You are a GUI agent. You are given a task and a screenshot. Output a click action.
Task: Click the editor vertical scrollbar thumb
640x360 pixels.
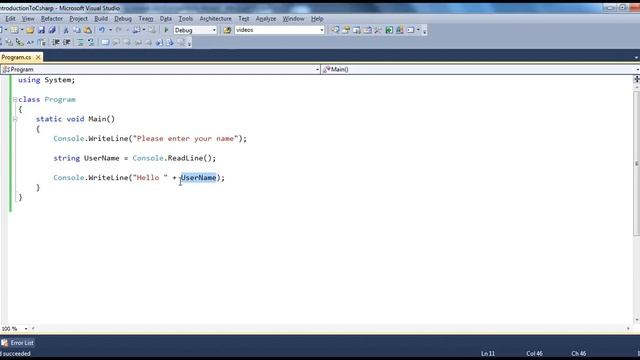[636, 163]
